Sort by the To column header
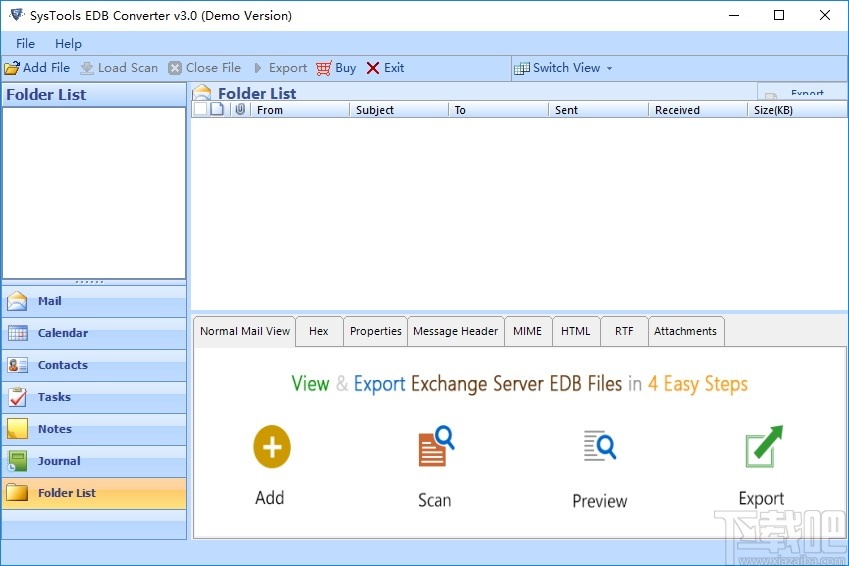The image size is (849, 566). [499, 110]
